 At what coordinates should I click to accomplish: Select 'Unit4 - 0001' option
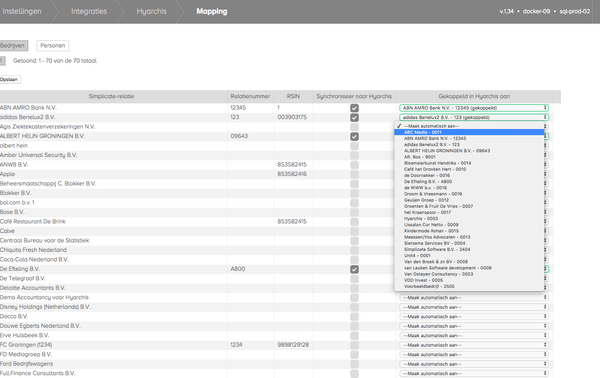(x=469, y=255)
